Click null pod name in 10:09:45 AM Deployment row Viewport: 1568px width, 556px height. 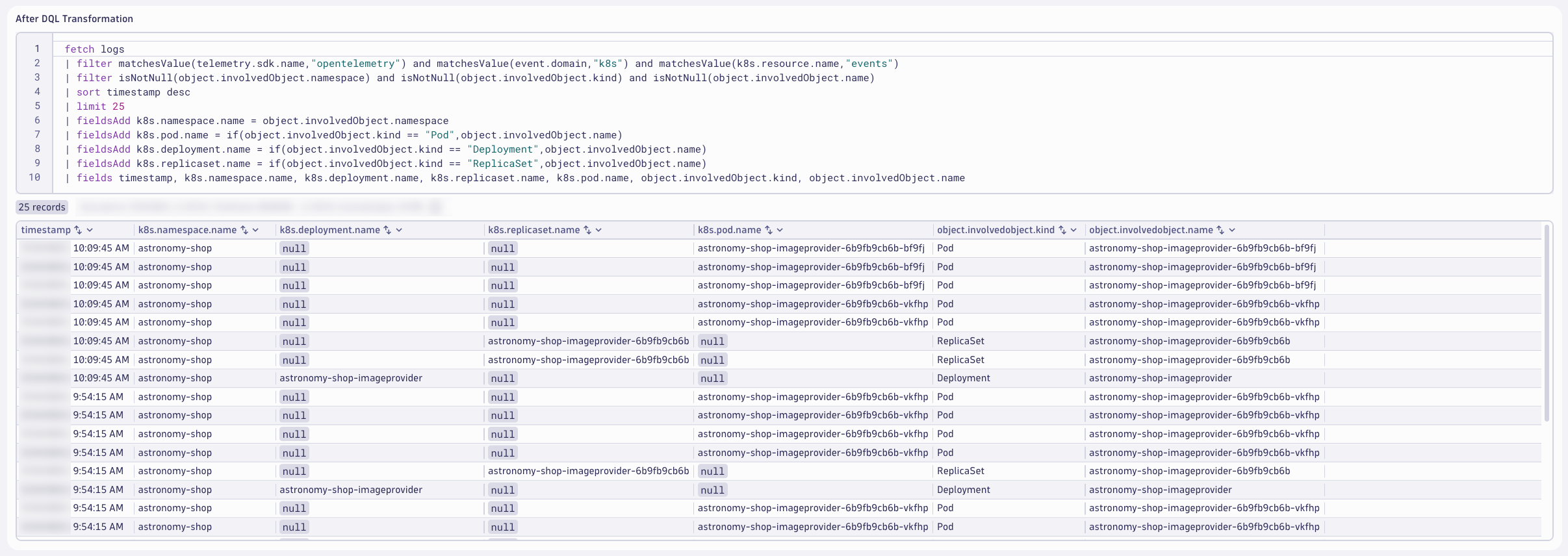[712, 379]
